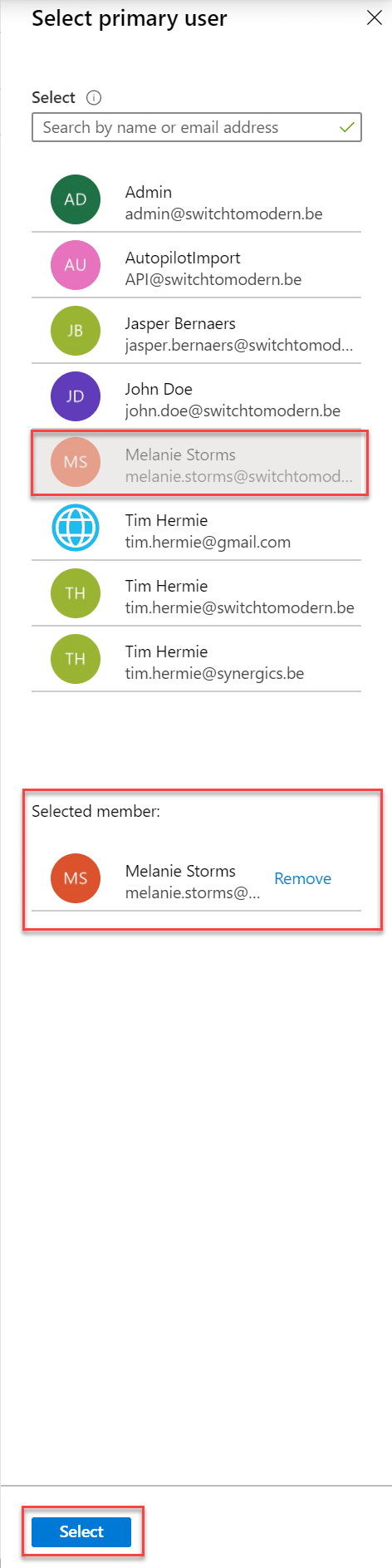Confirm with the blue Select button
Image resolution: width=392 pixels, height=1568 pixels.
[81, 1531]
